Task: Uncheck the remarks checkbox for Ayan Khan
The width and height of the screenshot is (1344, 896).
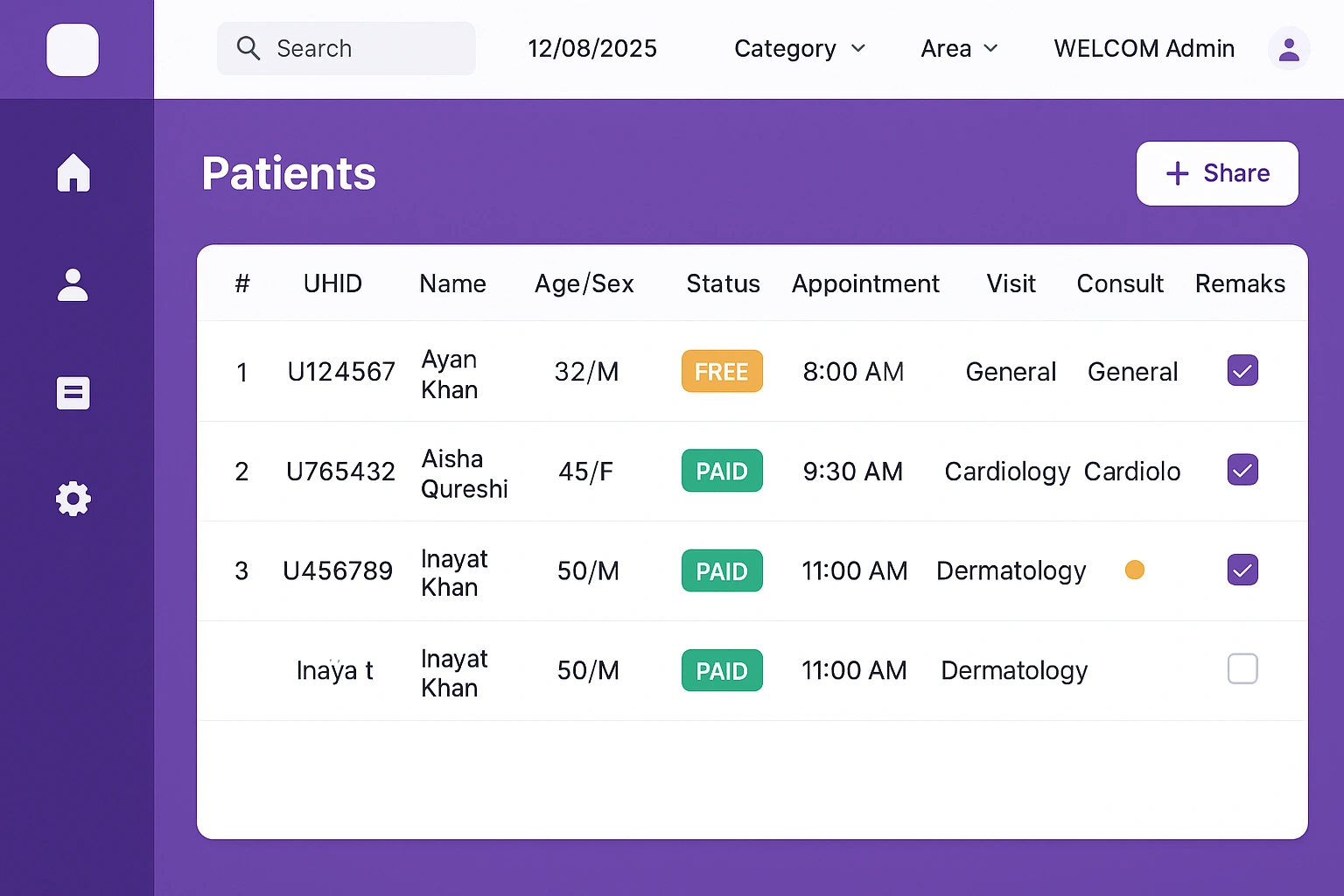Action: point(1242,371)
